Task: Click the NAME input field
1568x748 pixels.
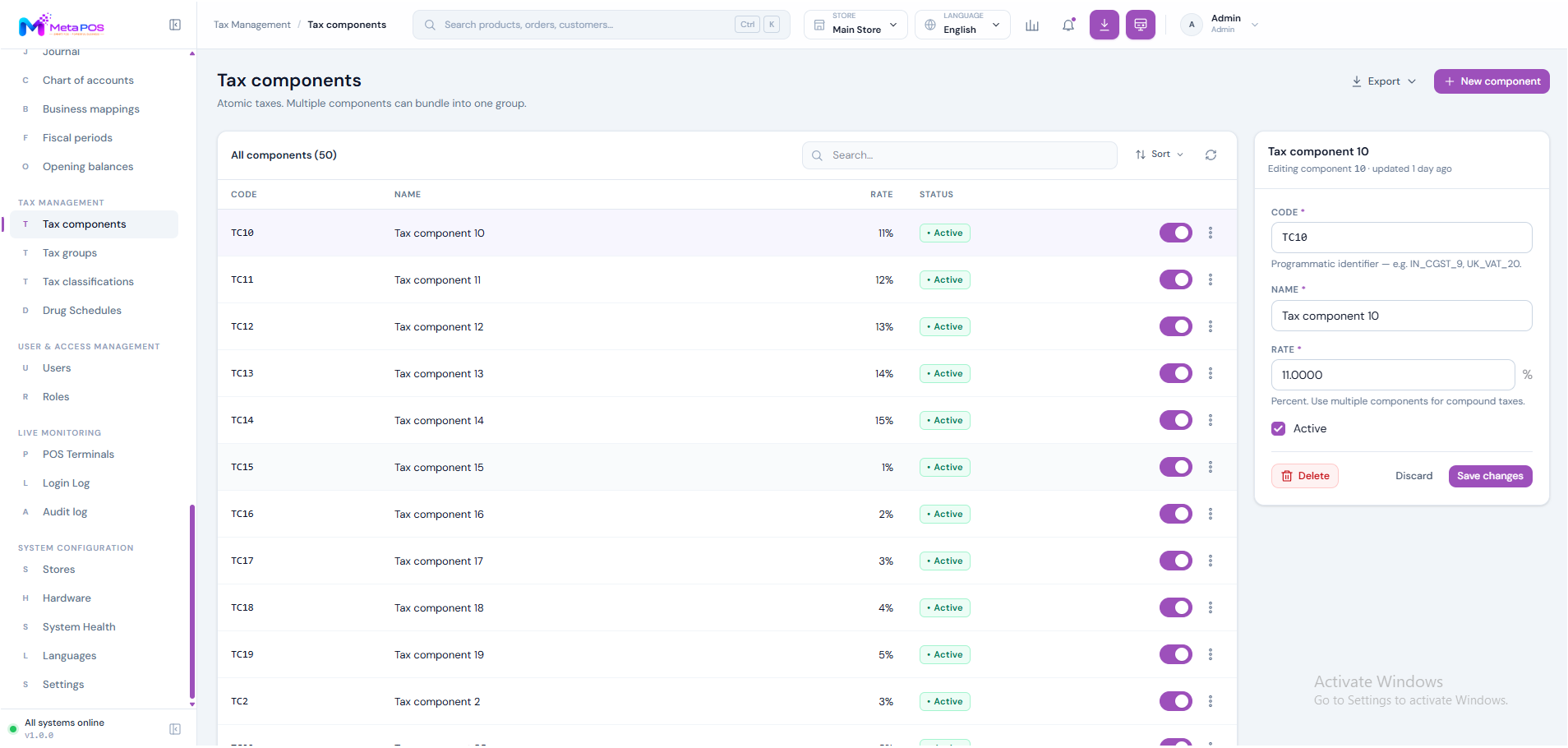Action: 1401,316
